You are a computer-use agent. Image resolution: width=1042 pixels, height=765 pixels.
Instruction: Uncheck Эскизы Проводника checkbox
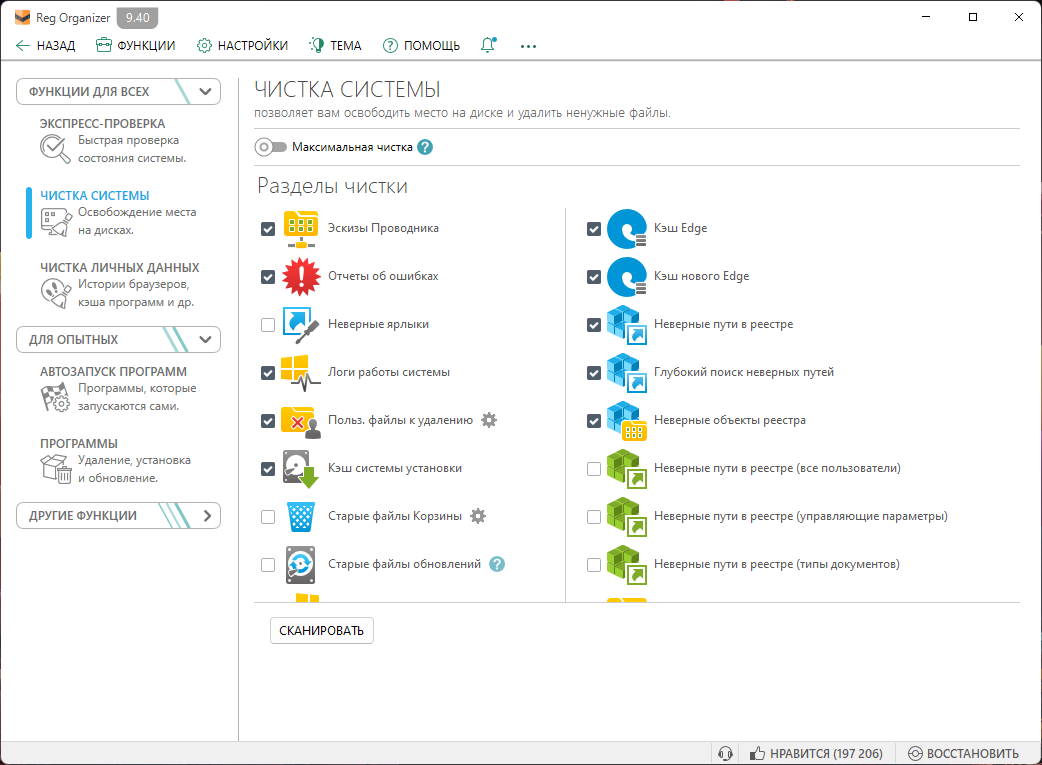pos(268,229)
